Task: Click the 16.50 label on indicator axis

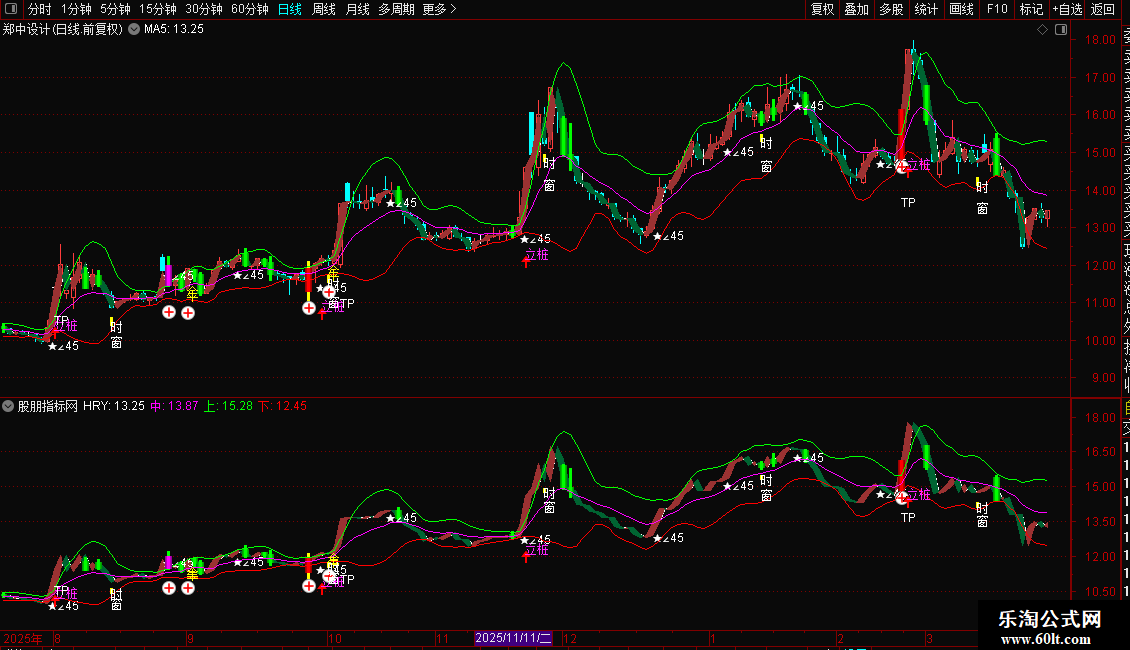Action: click(x=1101, y=453)
